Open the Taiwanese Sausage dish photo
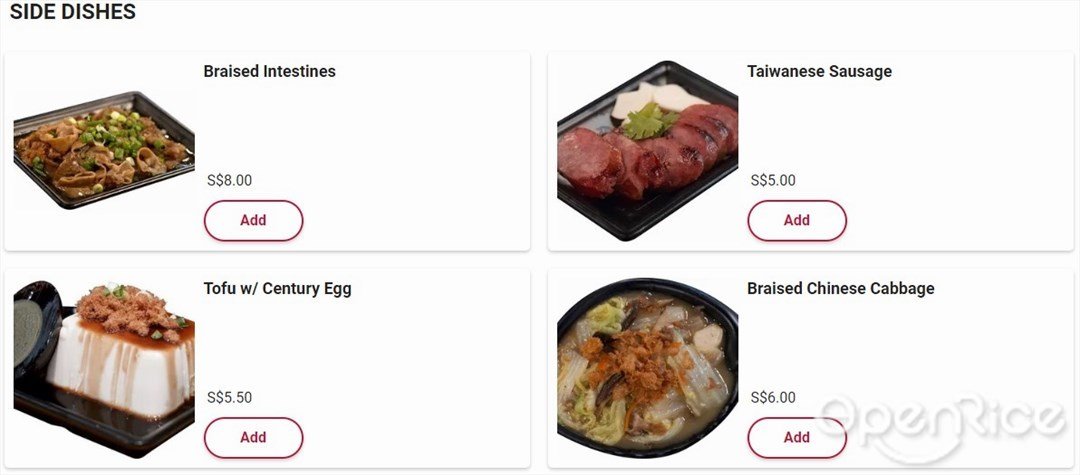 pos(647,150)
